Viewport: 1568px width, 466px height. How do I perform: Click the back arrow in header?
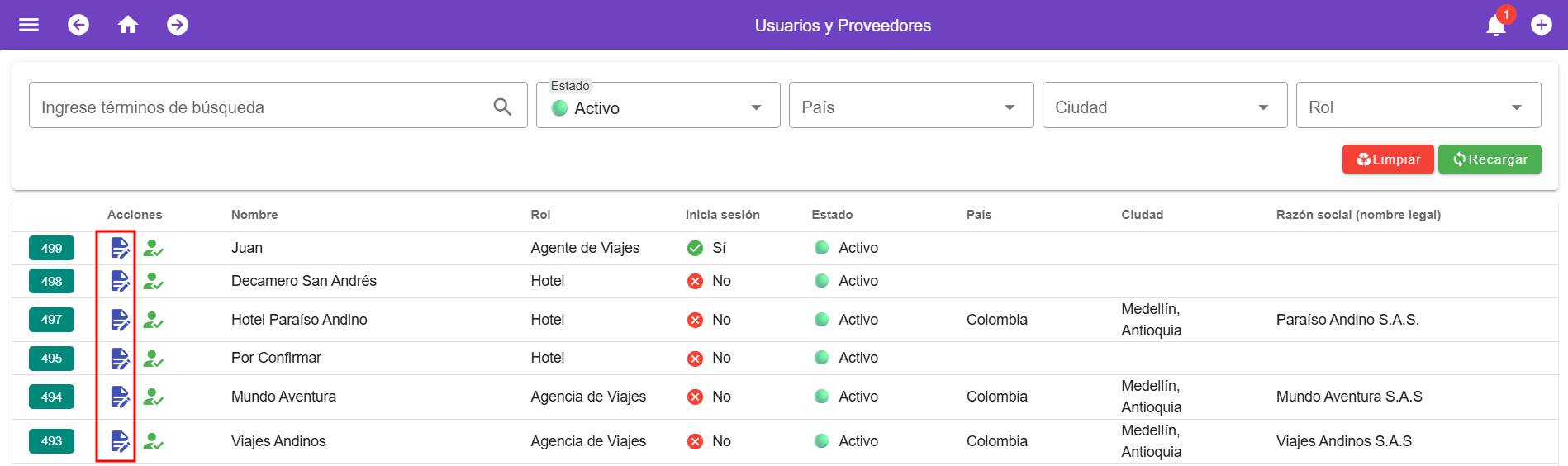tap(78, 25)
